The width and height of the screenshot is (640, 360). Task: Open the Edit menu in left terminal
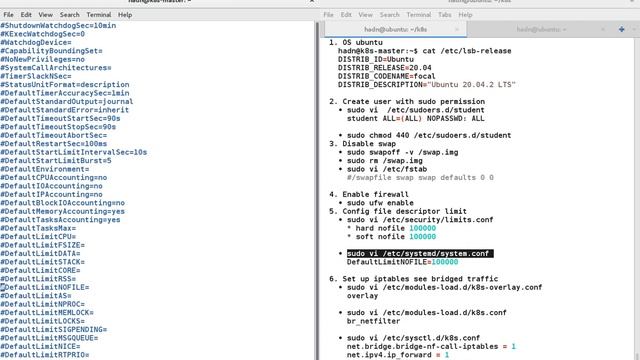pos(26,15)
